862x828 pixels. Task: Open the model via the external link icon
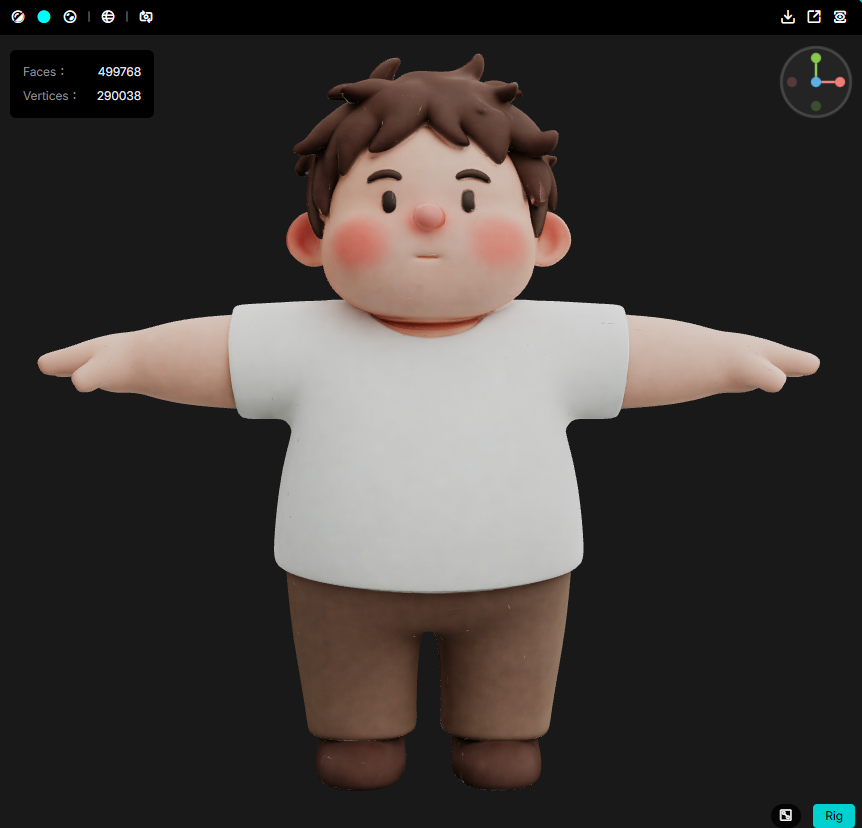(814, 16)
